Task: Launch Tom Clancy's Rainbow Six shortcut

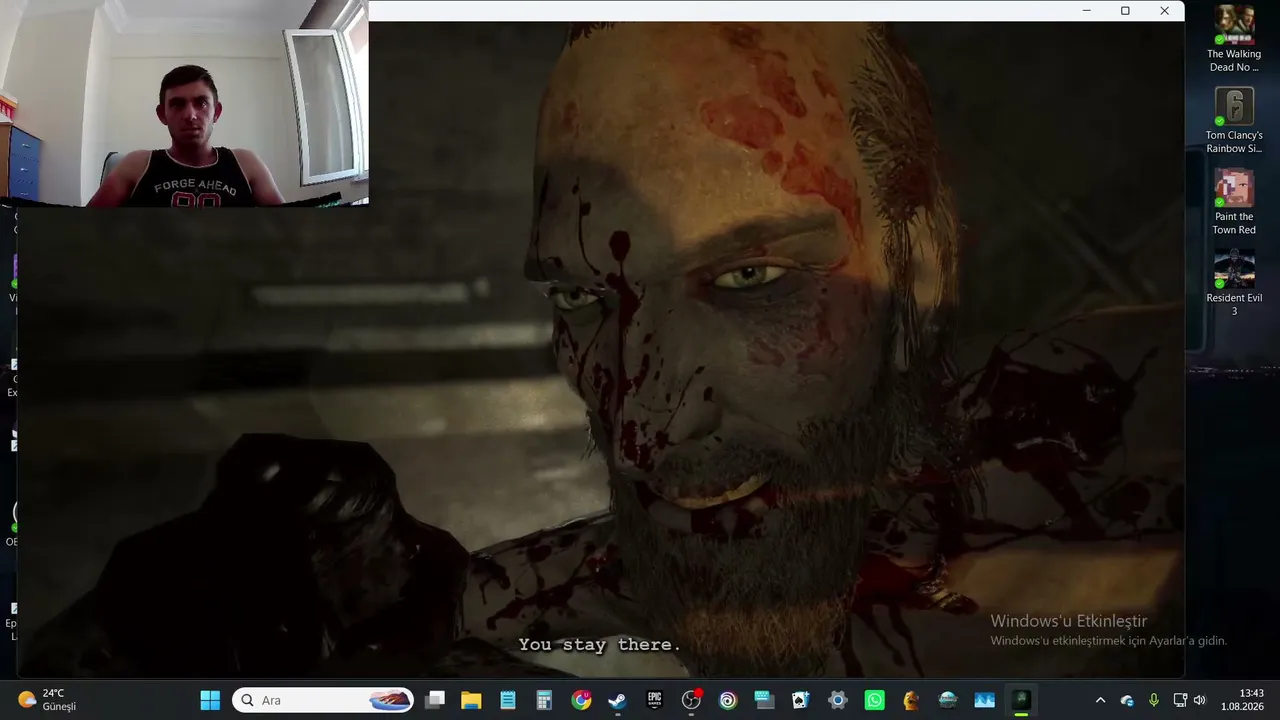Action: point(1234,121)
